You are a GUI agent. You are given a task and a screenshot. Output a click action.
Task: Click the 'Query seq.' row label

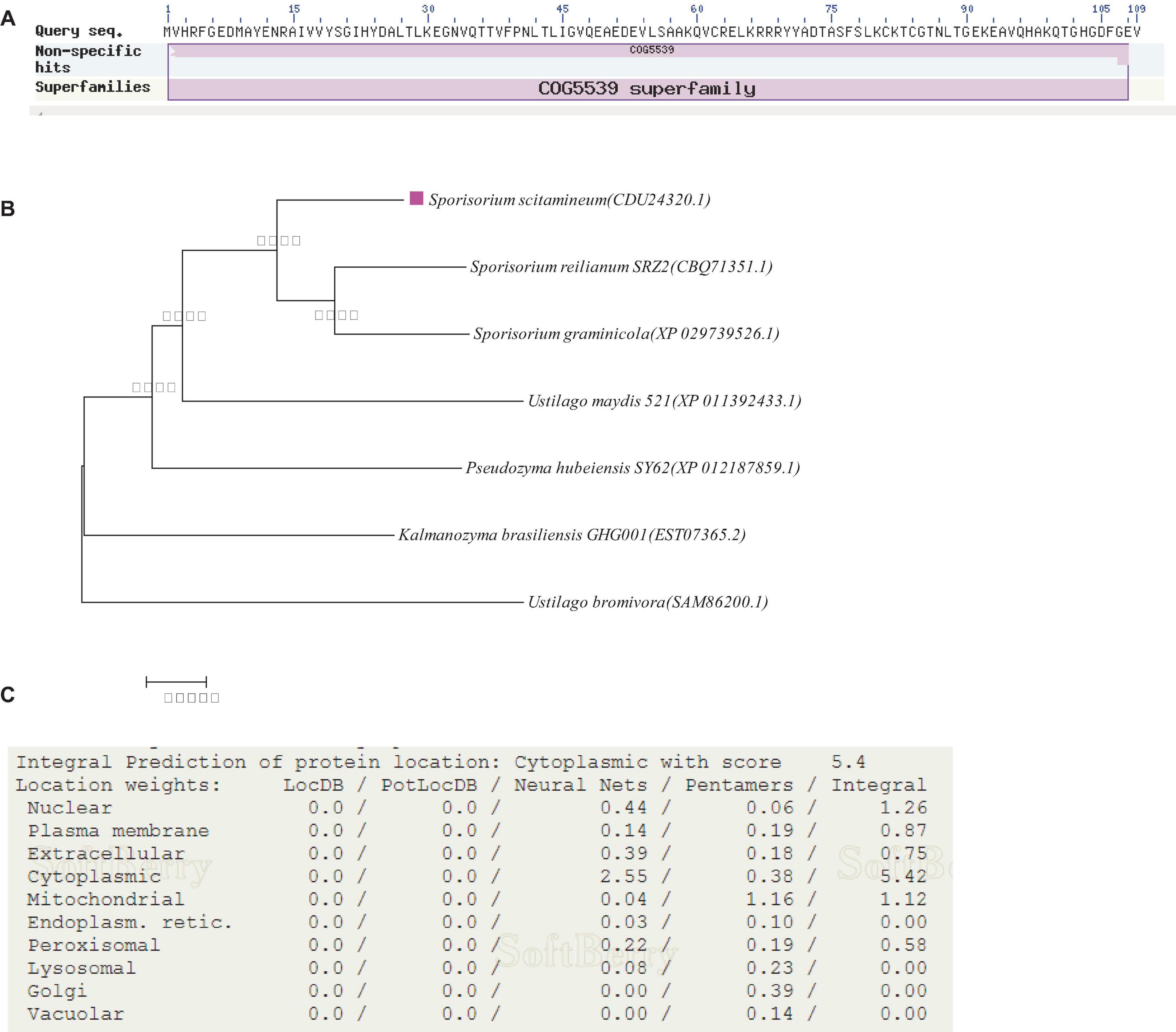point(79,31)
